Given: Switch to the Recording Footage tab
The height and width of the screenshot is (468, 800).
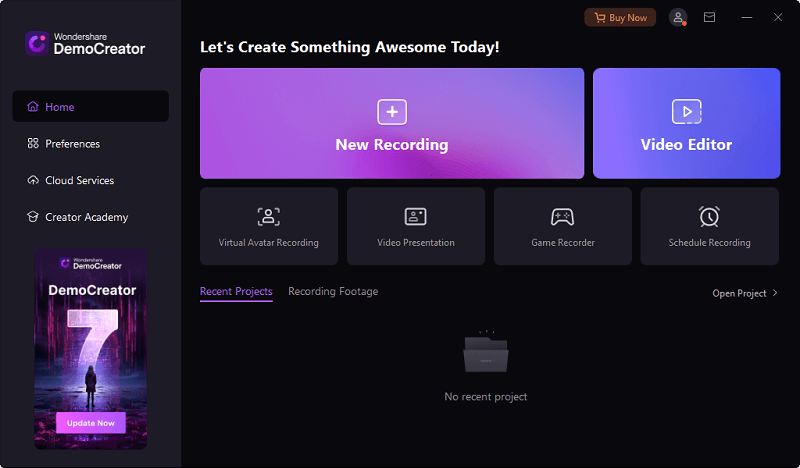Looking at the screenshot, I should click(333, 291).
